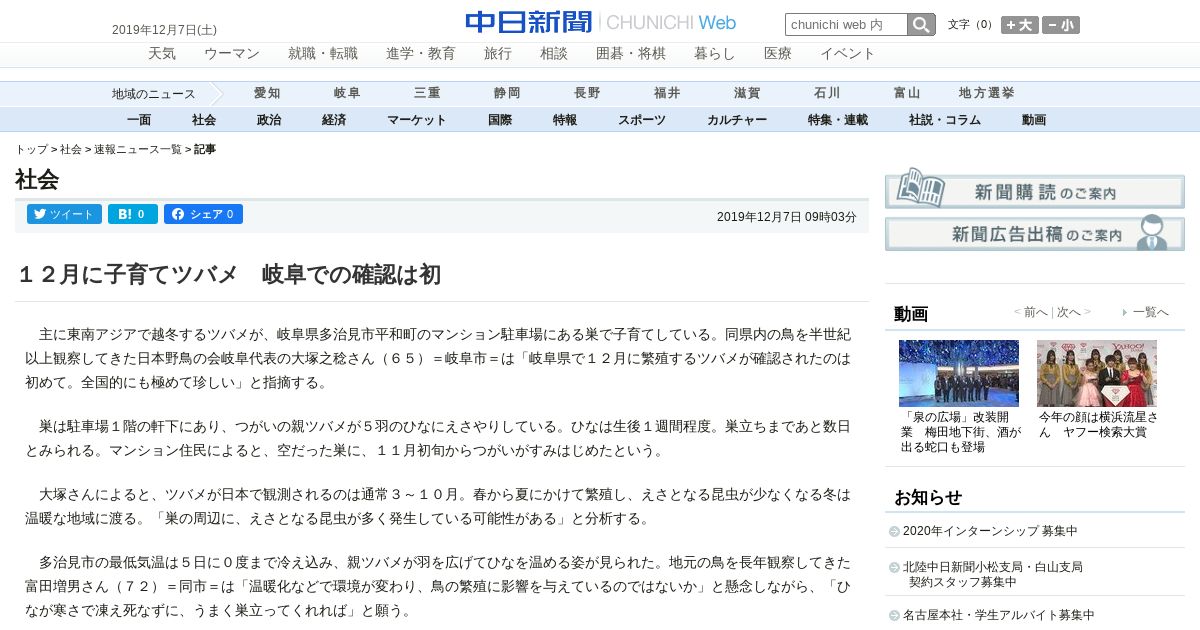Click in the chunichi web search field
Image resolution: width=1200 pixels, height=630 pixels.
pos(846,25)
